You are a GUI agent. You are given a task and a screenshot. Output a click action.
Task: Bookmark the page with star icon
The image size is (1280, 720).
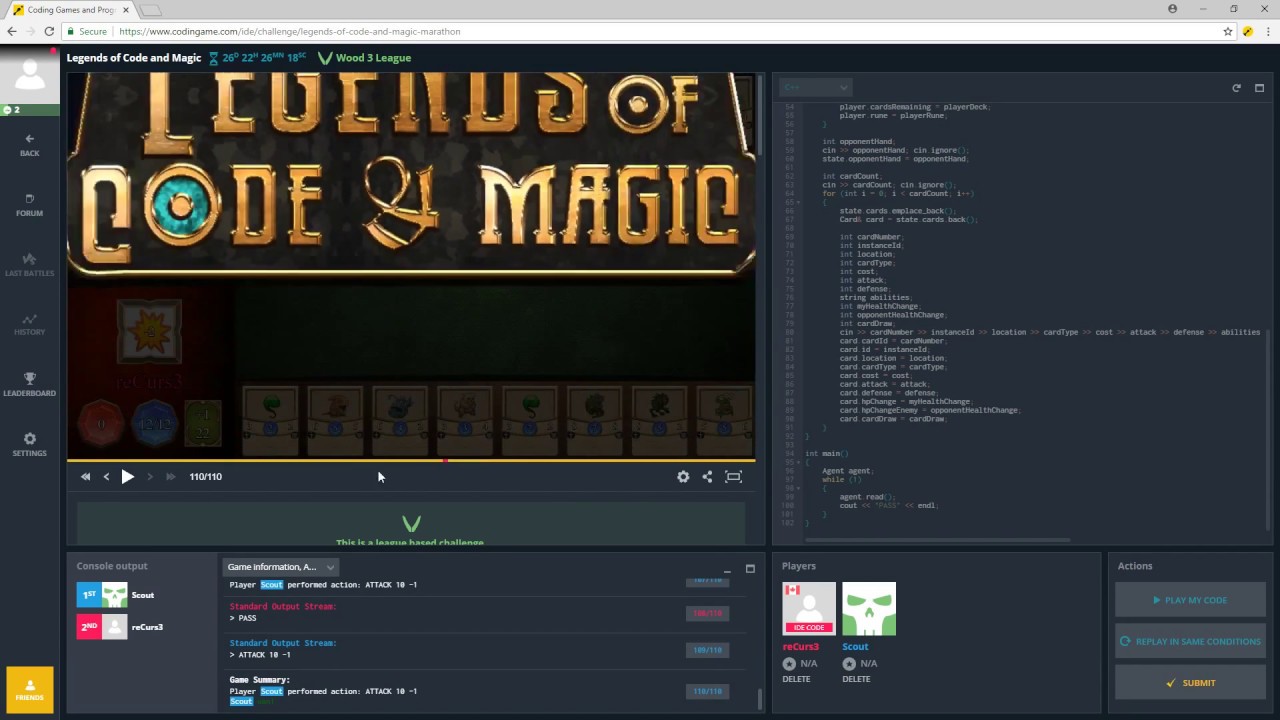[x=1228, y=31]
